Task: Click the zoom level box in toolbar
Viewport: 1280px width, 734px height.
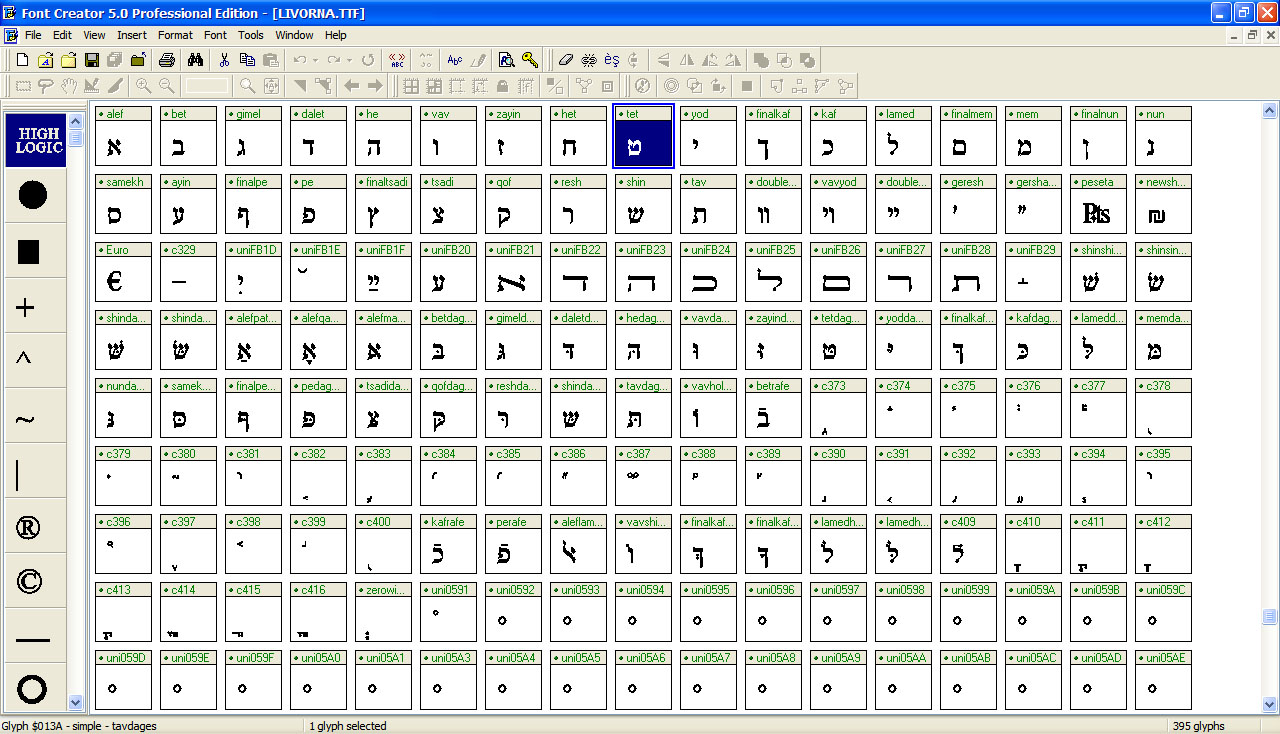Action: (x=207, y=86)
